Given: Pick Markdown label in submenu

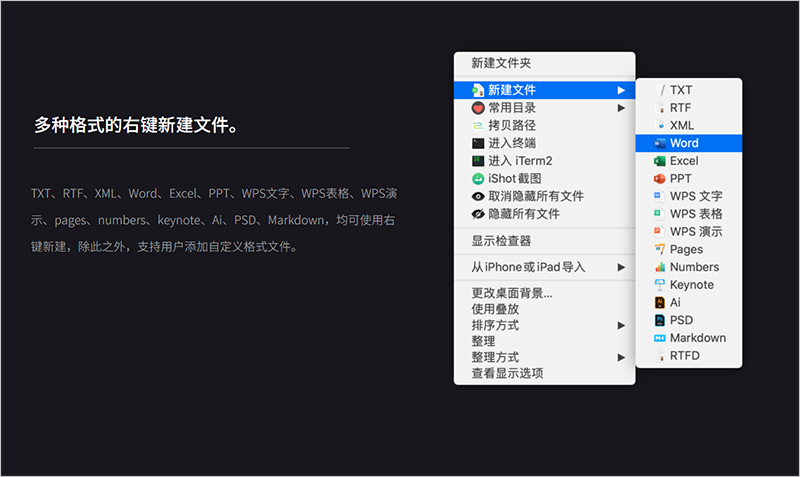Looking at the screenshot, I should (x=697, y=338).
